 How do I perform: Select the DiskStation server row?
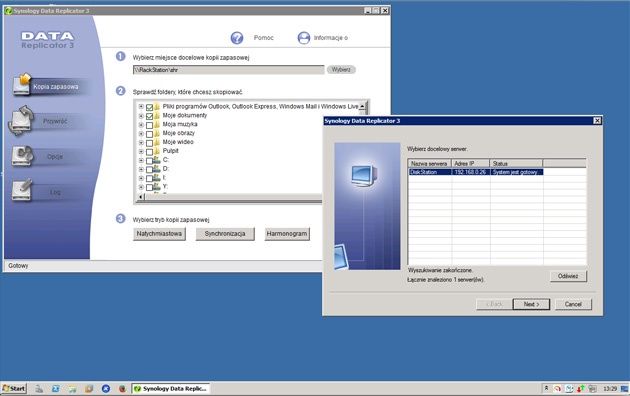[476, 172]
